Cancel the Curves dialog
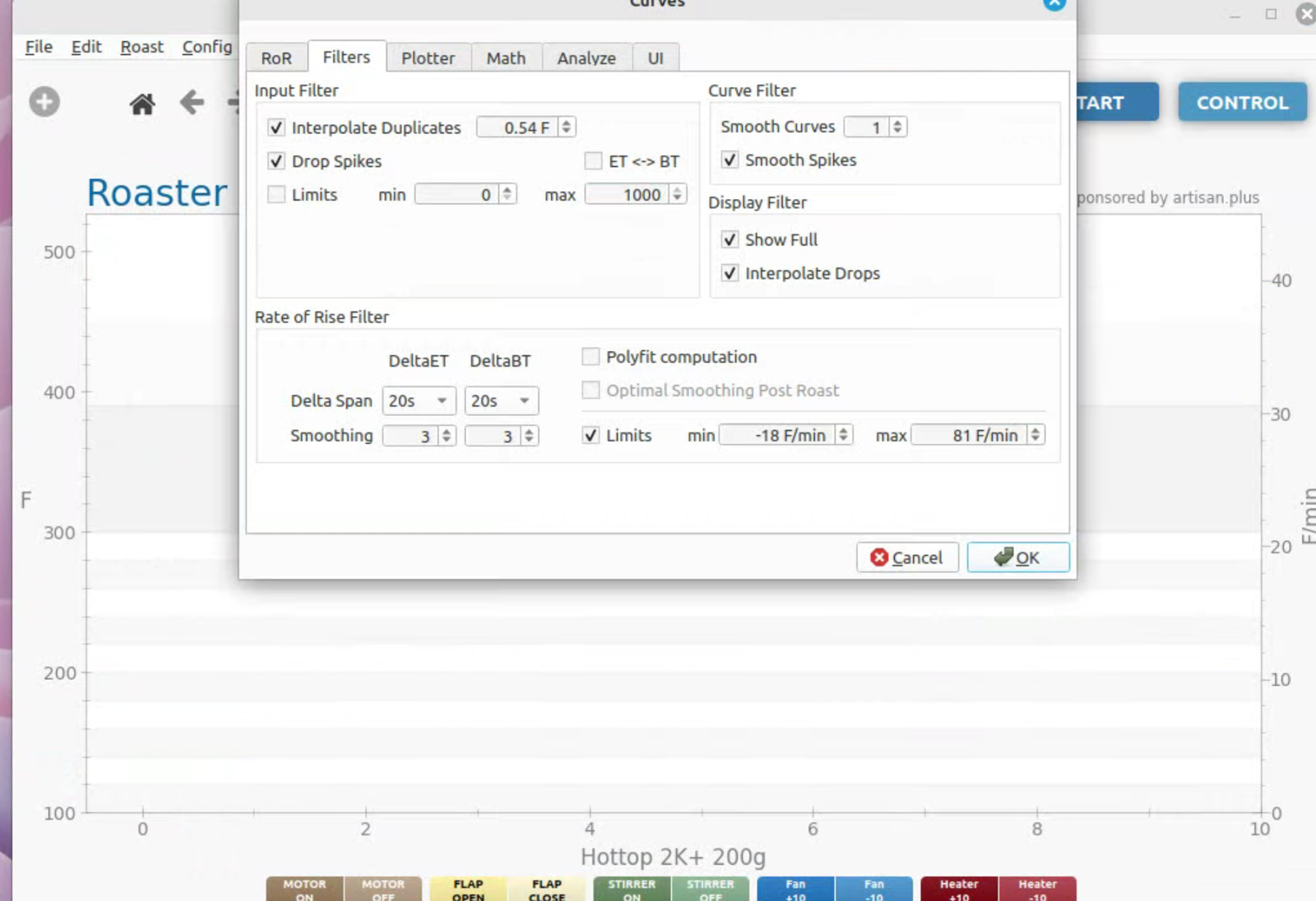 907,557
